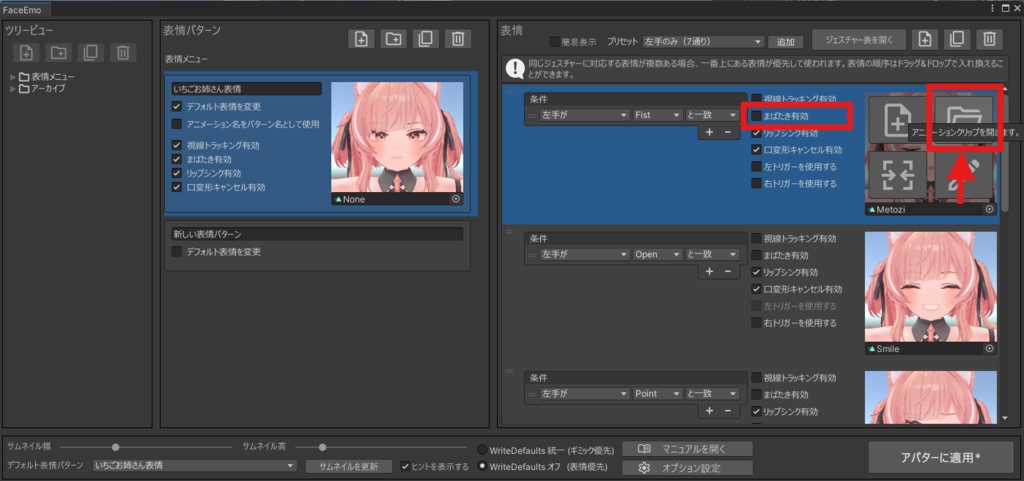Viewport: 1024px width, 481px height.
Task: Open the Fist gesture dropdown
Action: point(657,115)
